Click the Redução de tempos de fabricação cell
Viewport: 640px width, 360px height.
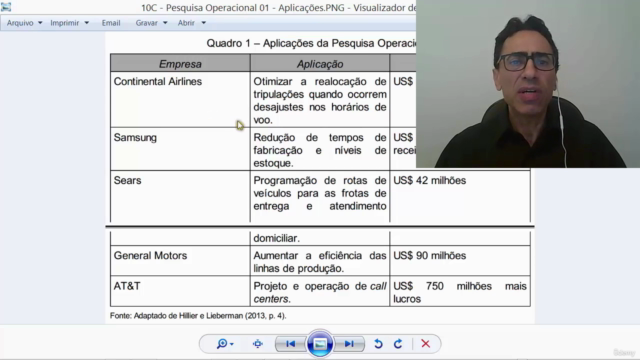pyautogui.click(x=320, y=149)
